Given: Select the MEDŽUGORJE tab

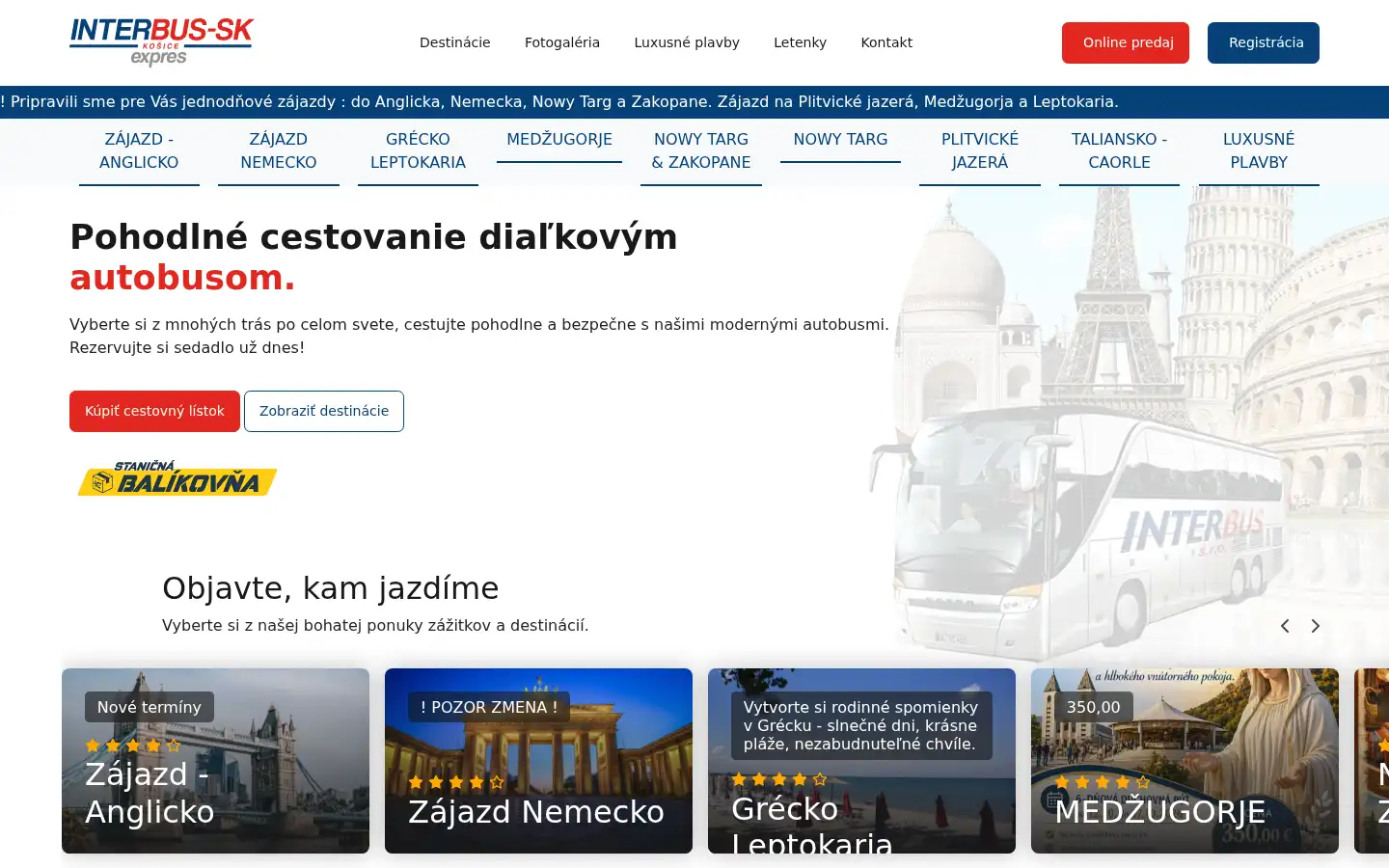Looking at the screenshot, I should point(559,140).
